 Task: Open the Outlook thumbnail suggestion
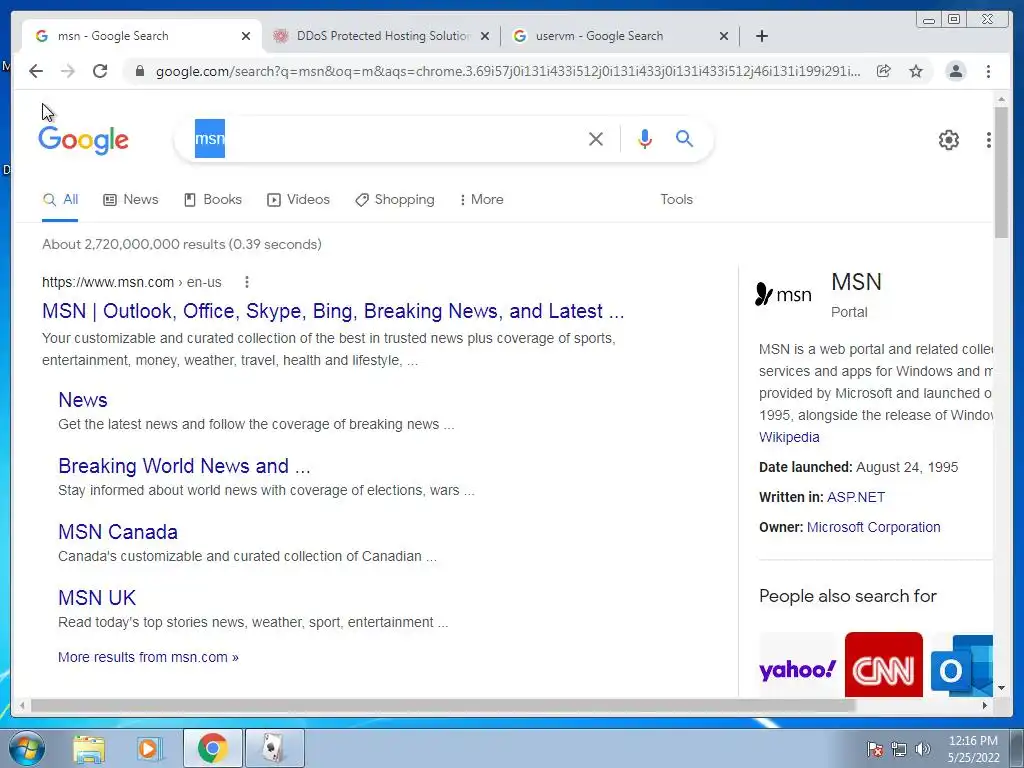point(961,665)
